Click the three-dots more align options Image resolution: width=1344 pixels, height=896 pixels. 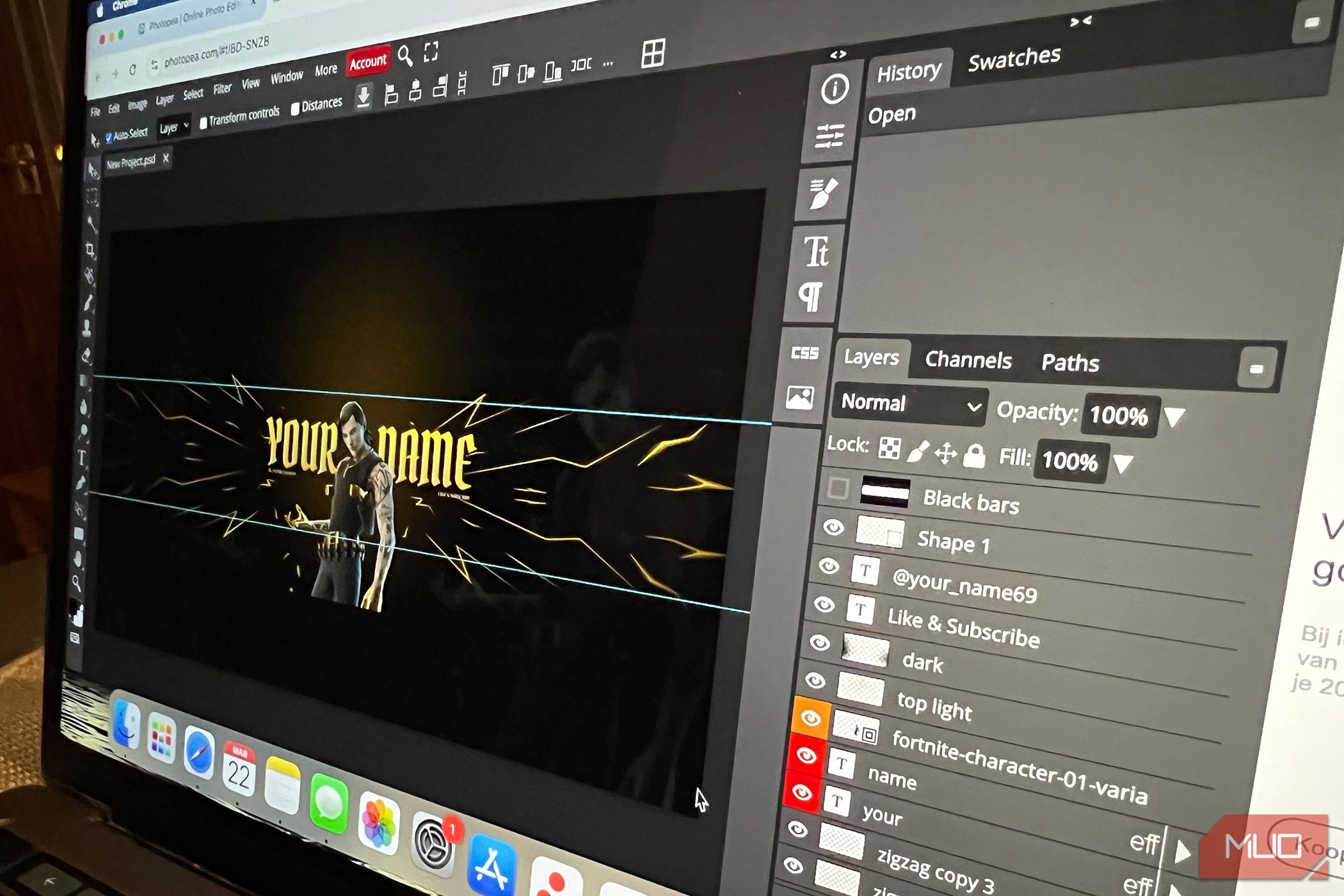point(608,63)
